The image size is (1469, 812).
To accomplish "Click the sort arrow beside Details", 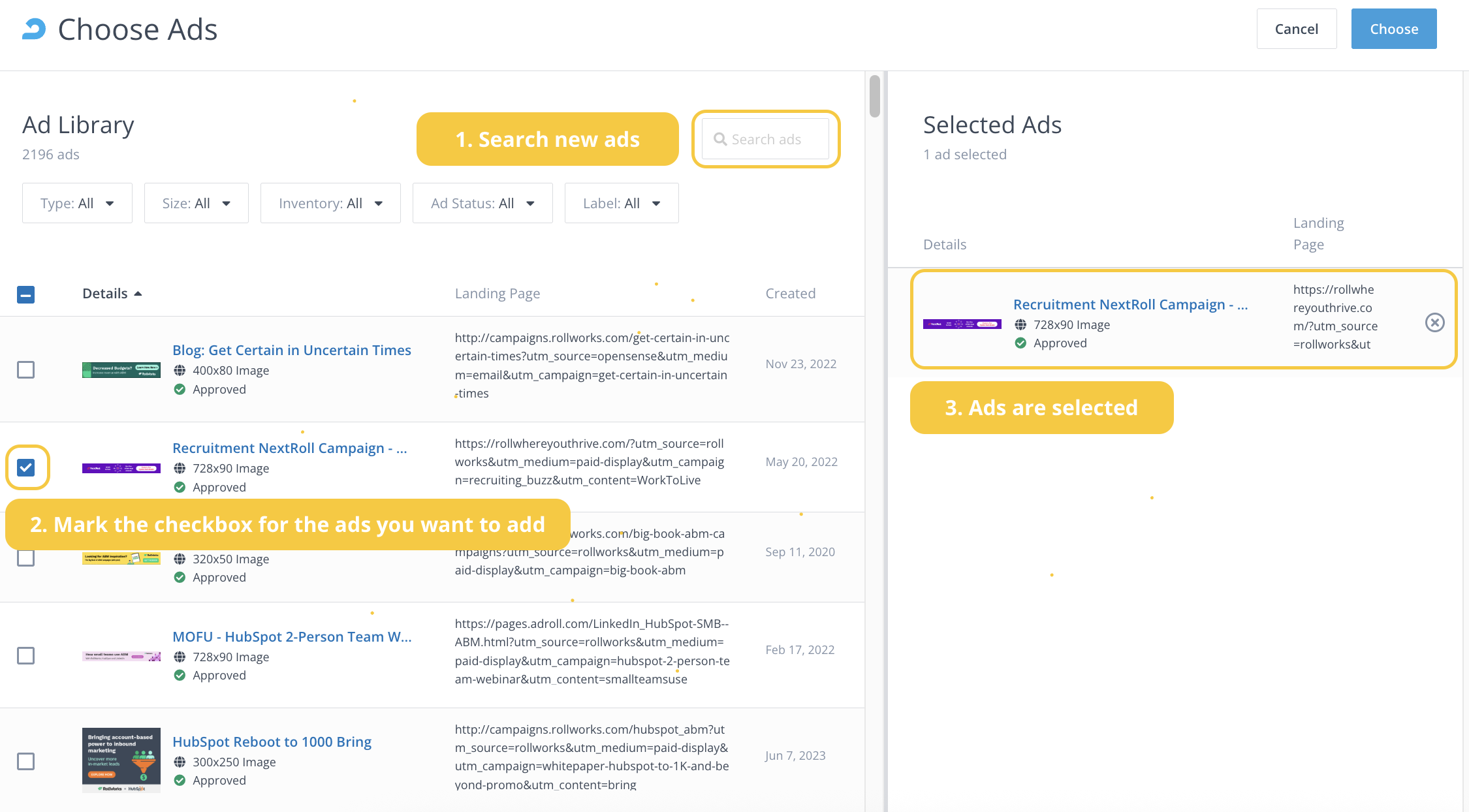I will point(138,294).
